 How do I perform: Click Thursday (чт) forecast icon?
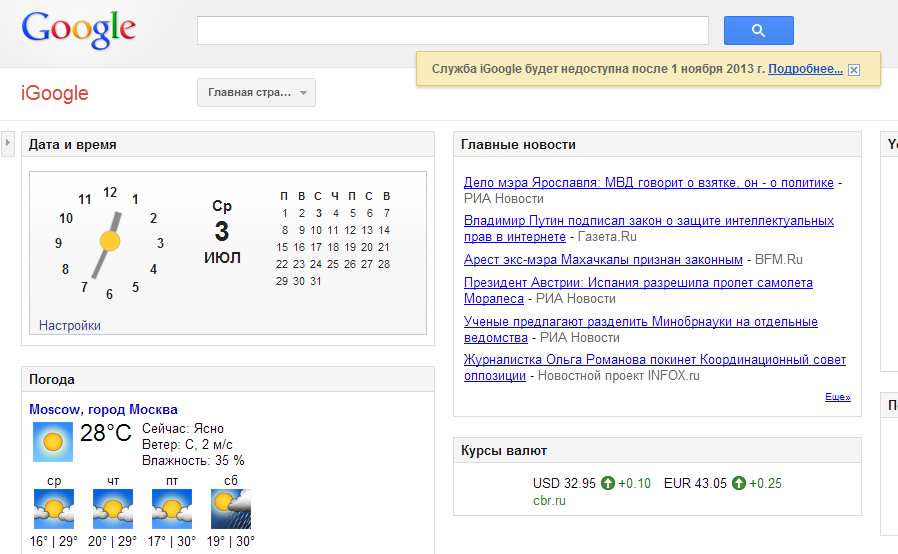click(113, 509)
